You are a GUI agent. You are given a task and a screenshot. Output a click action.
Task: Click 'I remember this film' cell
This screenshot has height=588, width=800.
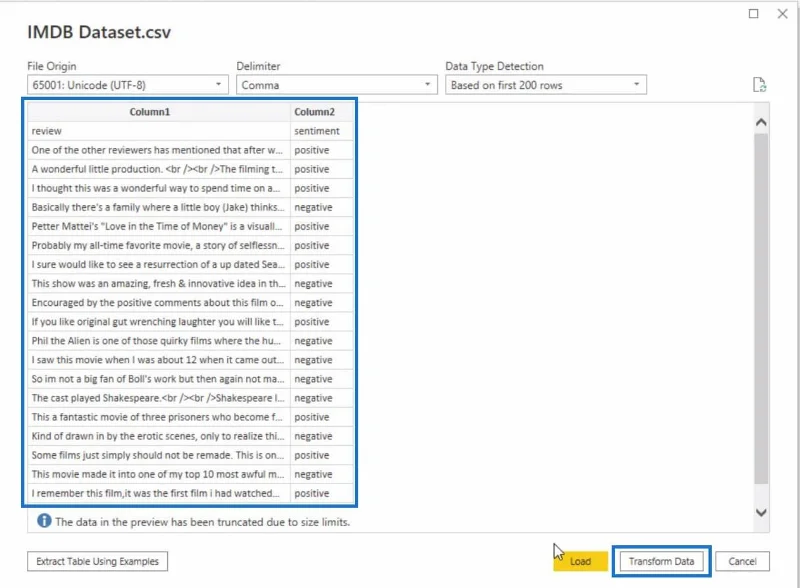pyautogui.click(x=159, y=493)
